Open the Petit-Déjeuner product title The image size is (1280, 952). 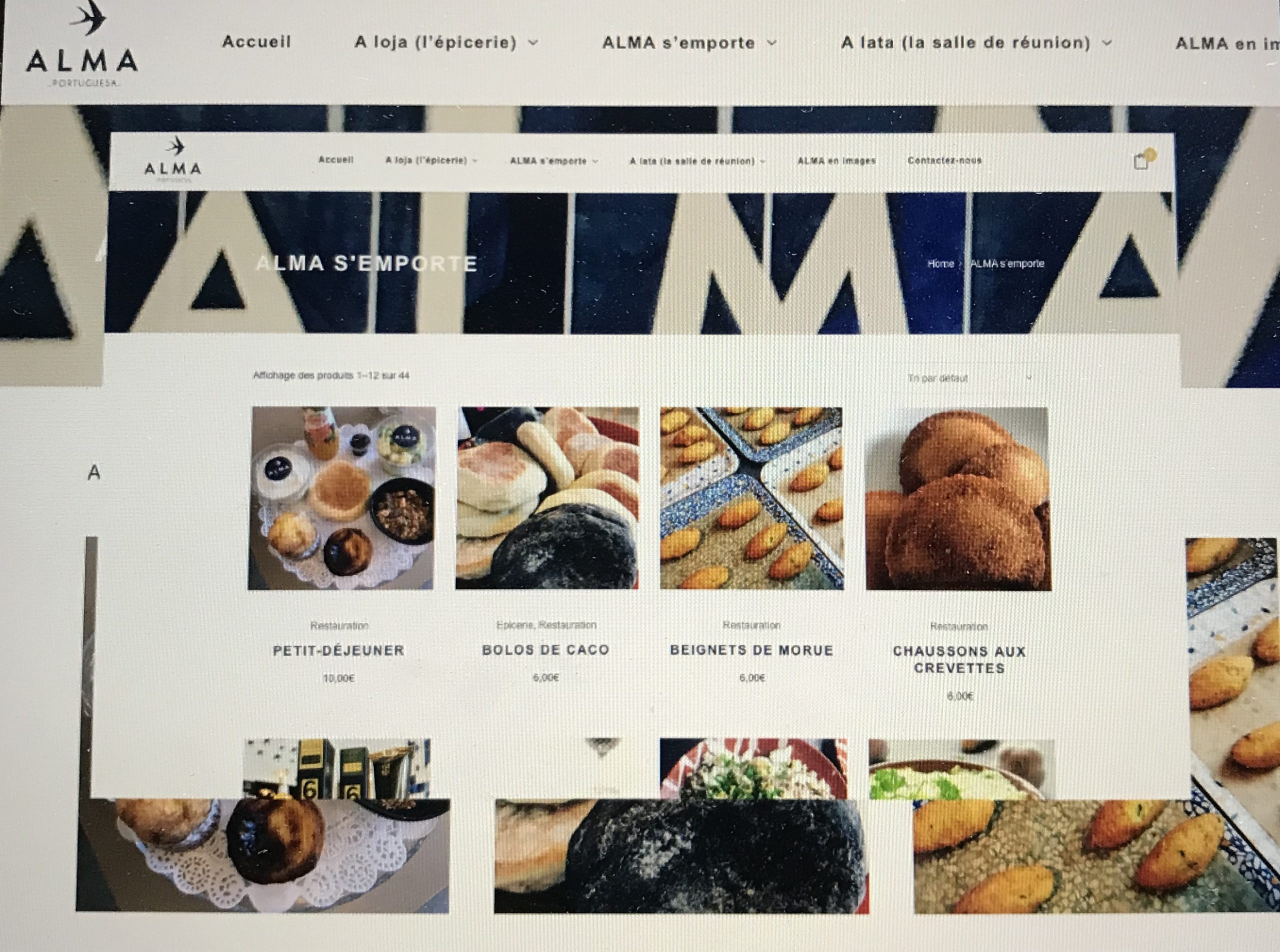click(x=338, y=650)
